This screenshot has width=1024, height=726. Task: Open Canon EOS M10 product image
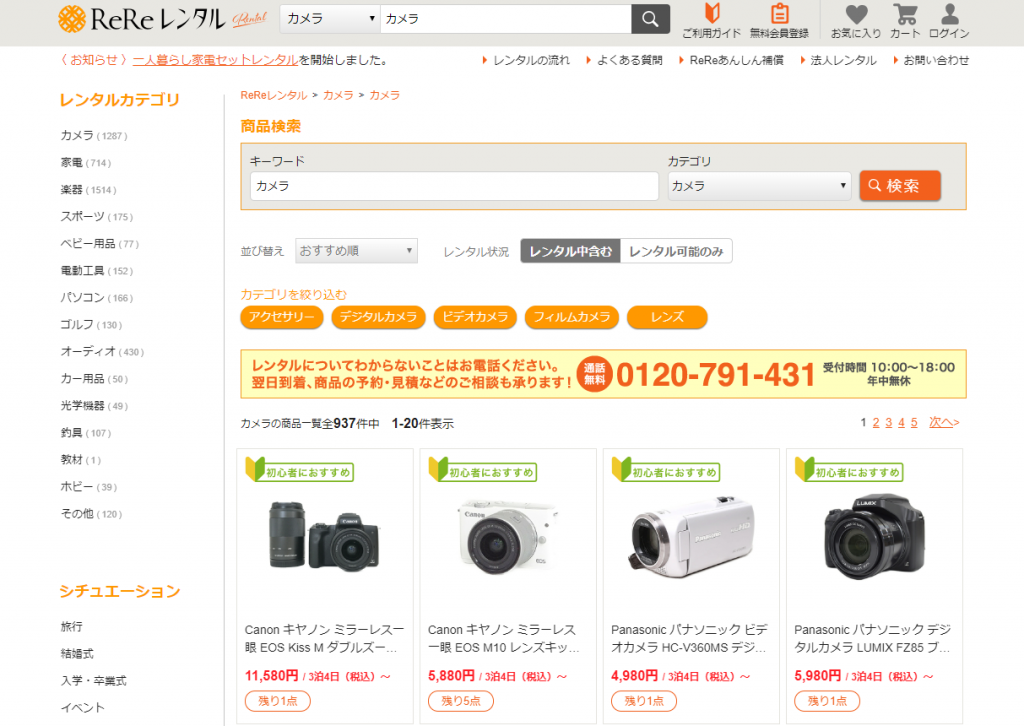pyautogui.click(x=507, y=536)
